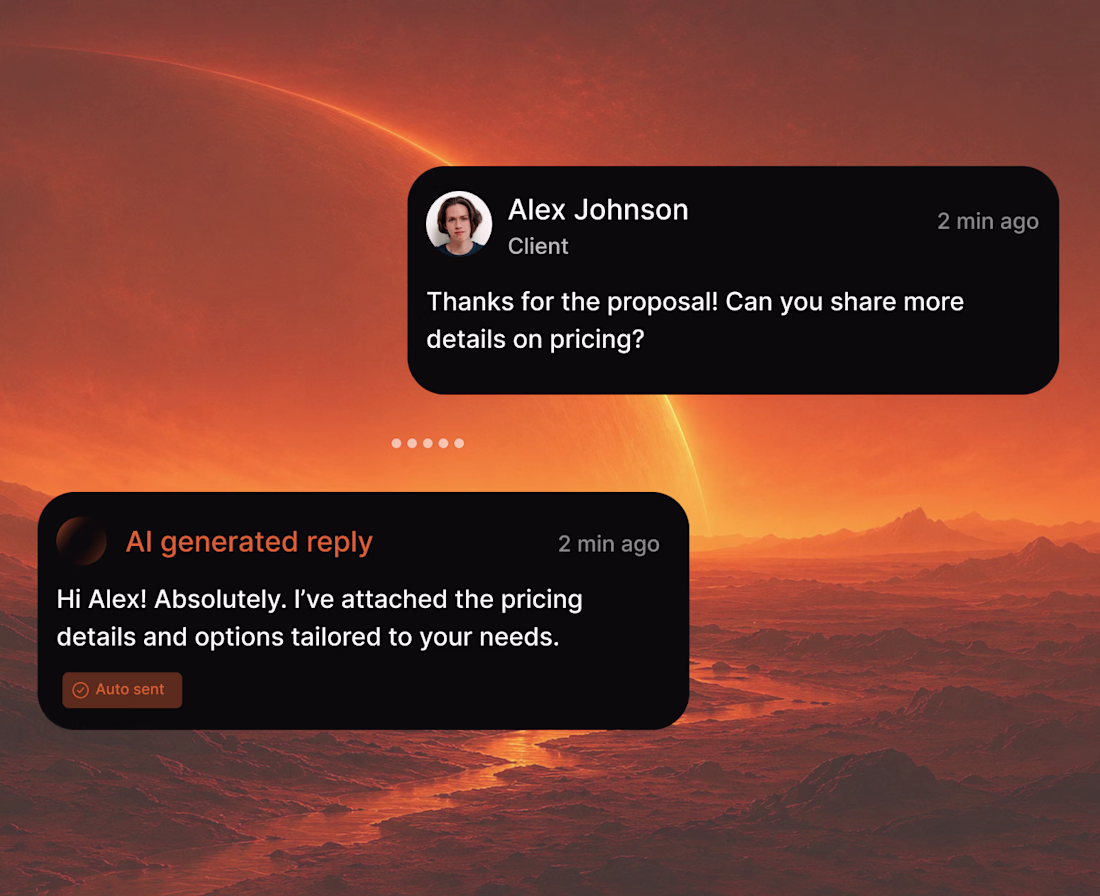Select the "Hi Alex! Absolutely." reply text
The width and height of the screenshot is (1100, 896).
[x=172, y=599]
